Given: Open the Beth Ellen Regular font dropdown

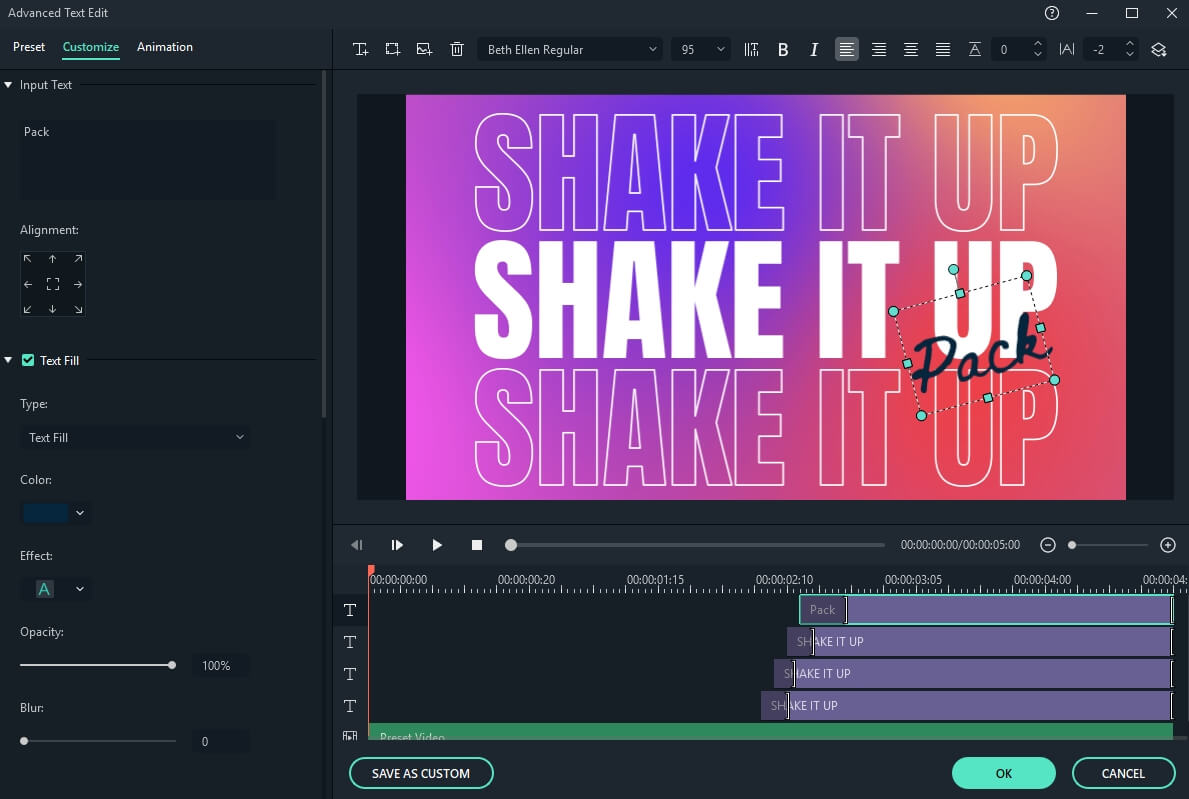Looking at the screenshot, I should (569, 49).
